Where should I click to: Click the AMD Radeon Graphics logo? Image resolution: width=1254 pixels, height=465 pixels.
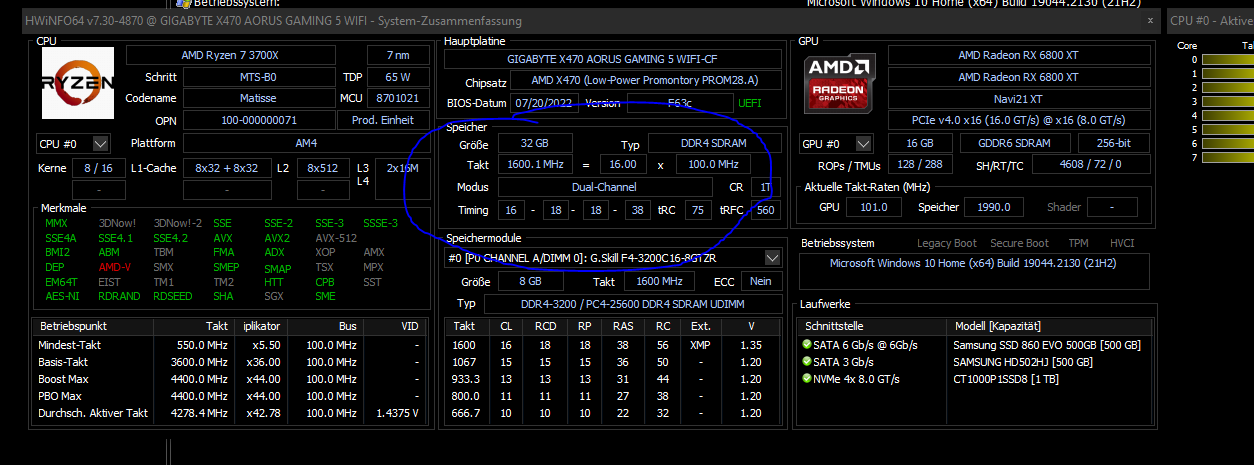tap(837, 85)
